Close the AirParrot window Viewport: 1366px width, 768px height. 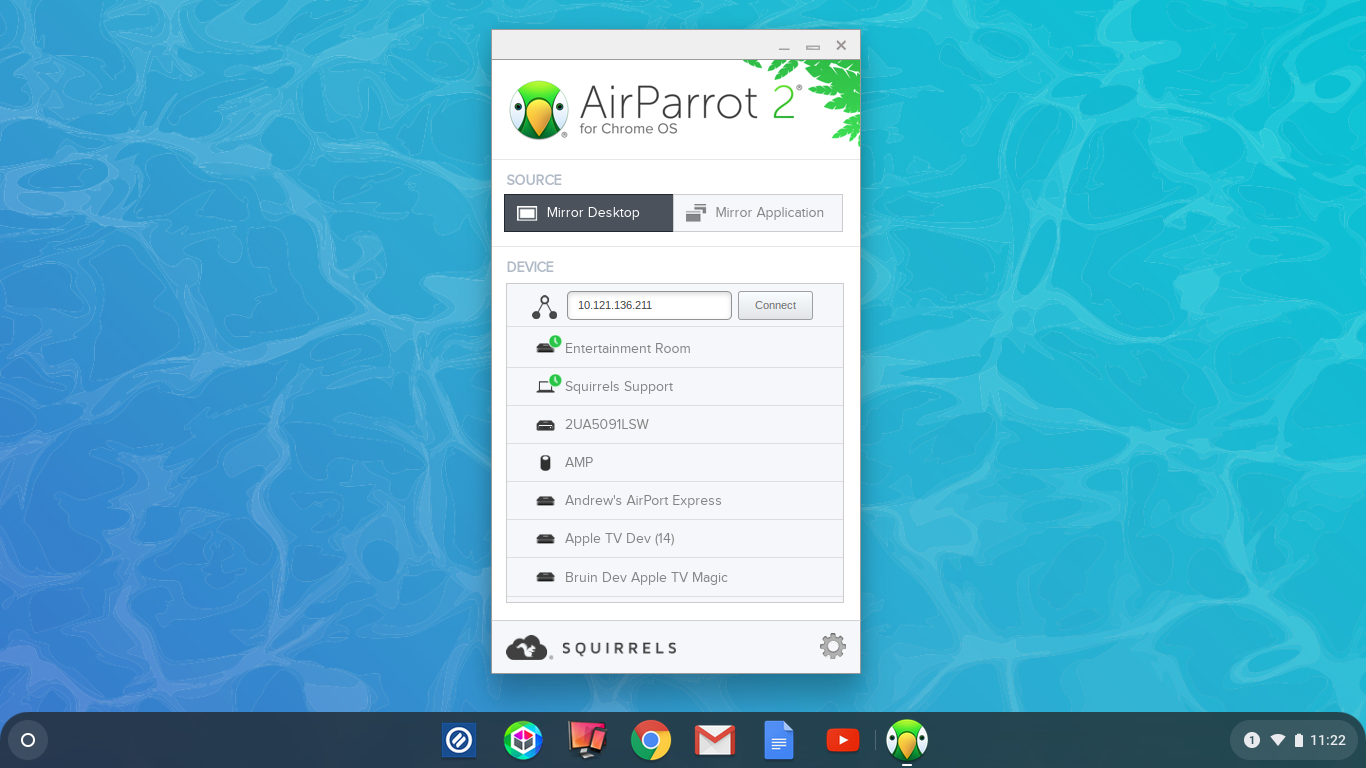point(841,45)
